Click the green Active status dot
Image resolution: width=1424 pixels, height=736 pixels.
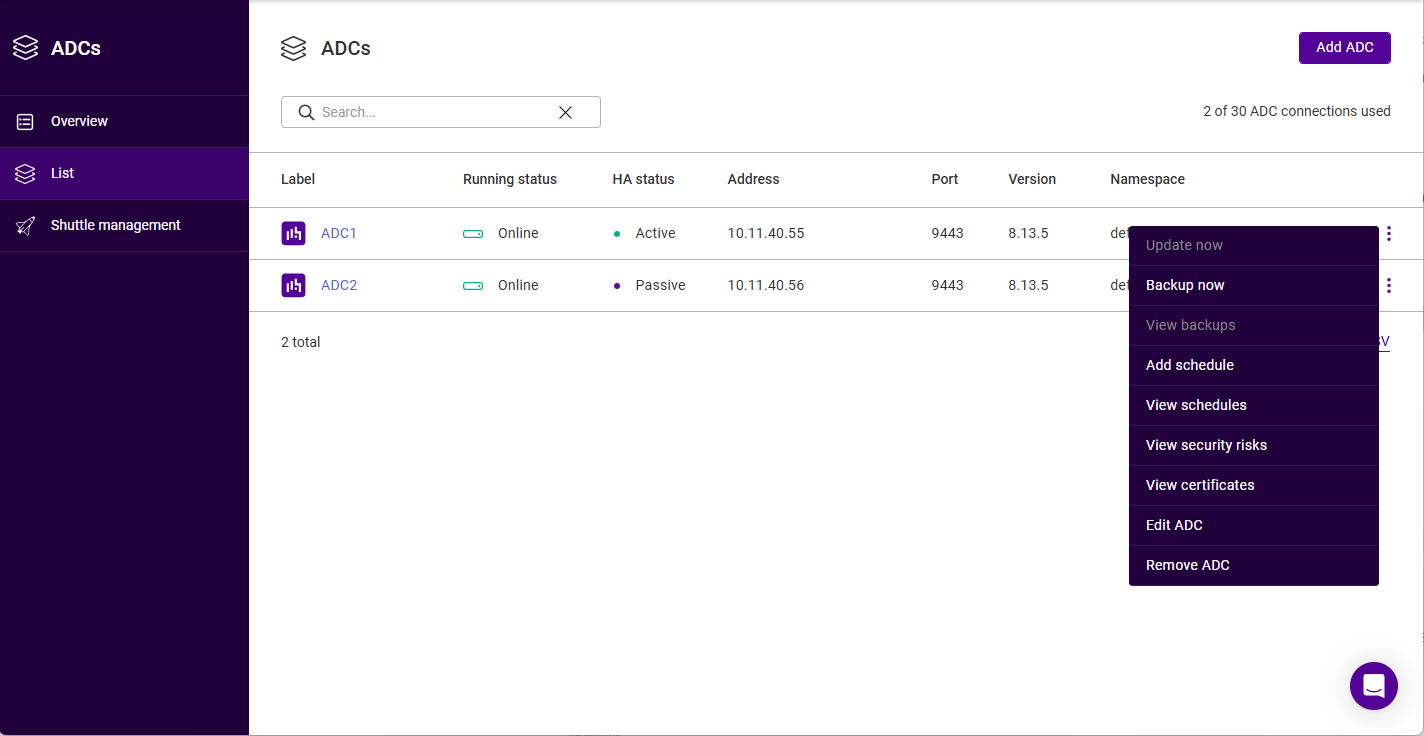coord(617,233)
